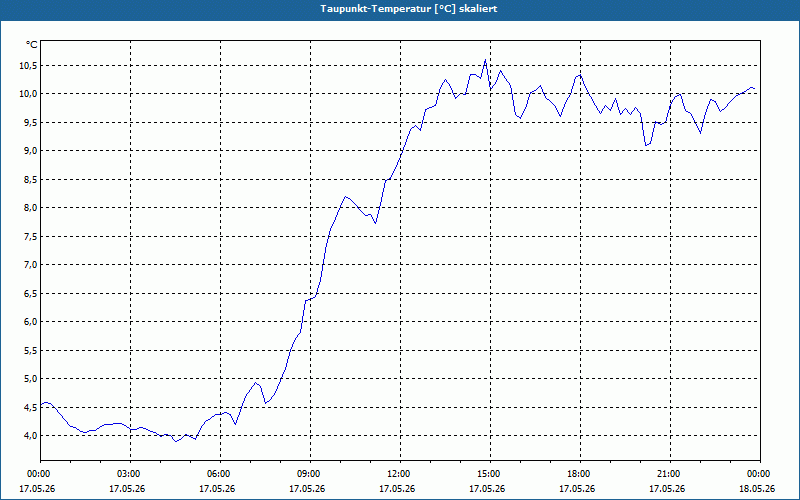
Task: Select the '9,5' y-axis label
Action: click(x=31, y=122)
